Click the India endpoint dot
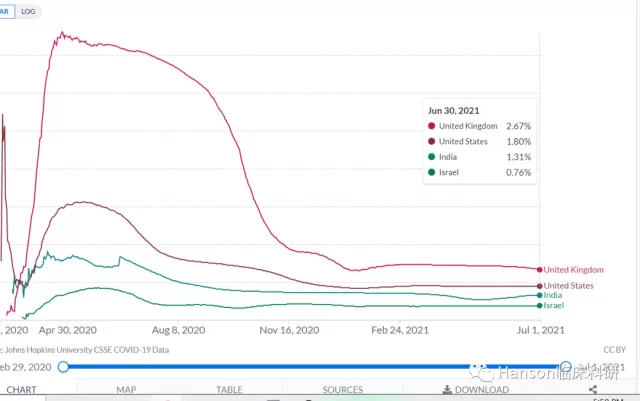The image size is (640, 401). coord(540,295)
